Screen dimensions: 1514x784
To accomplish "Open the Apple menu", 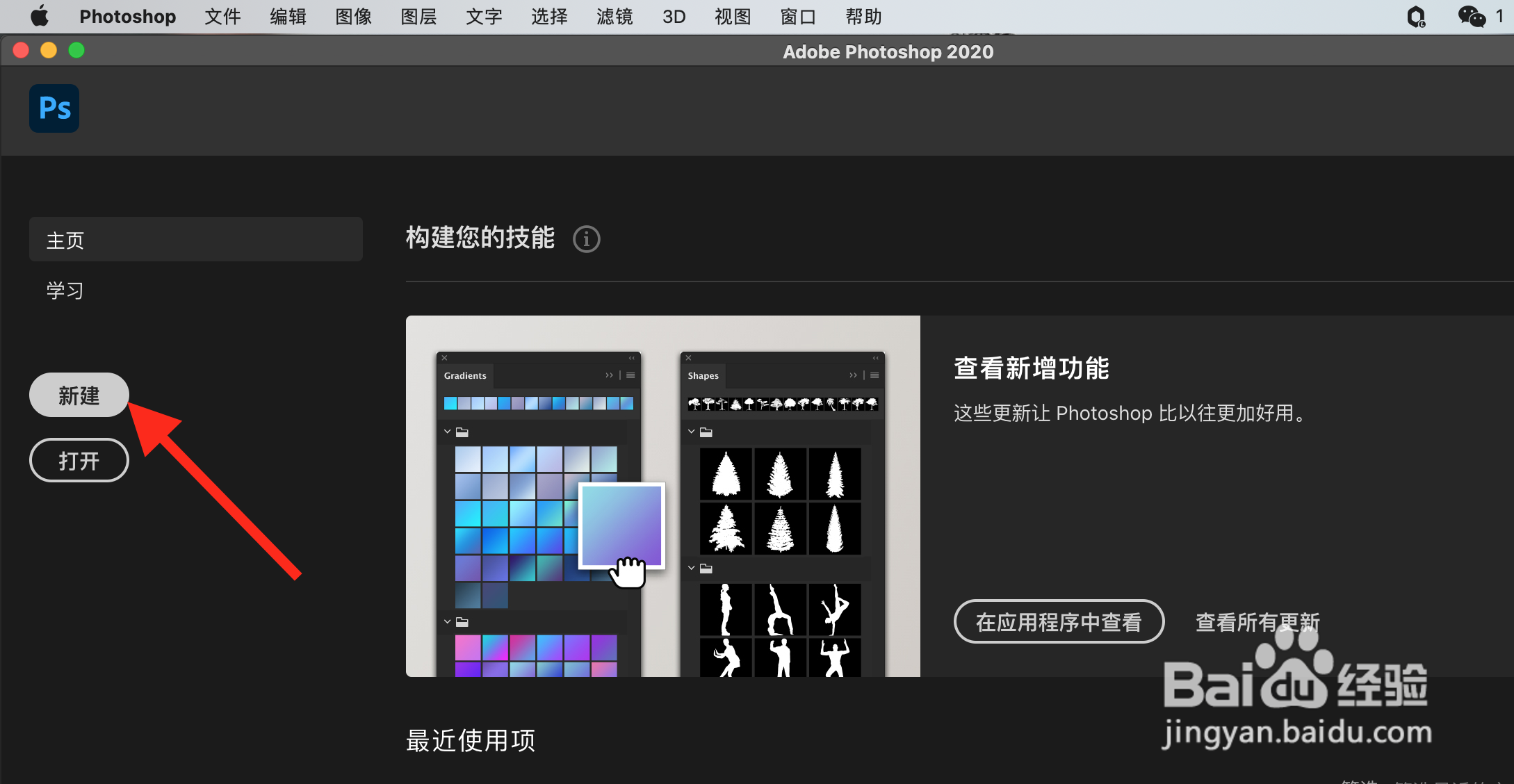I will tap(39, 16).
